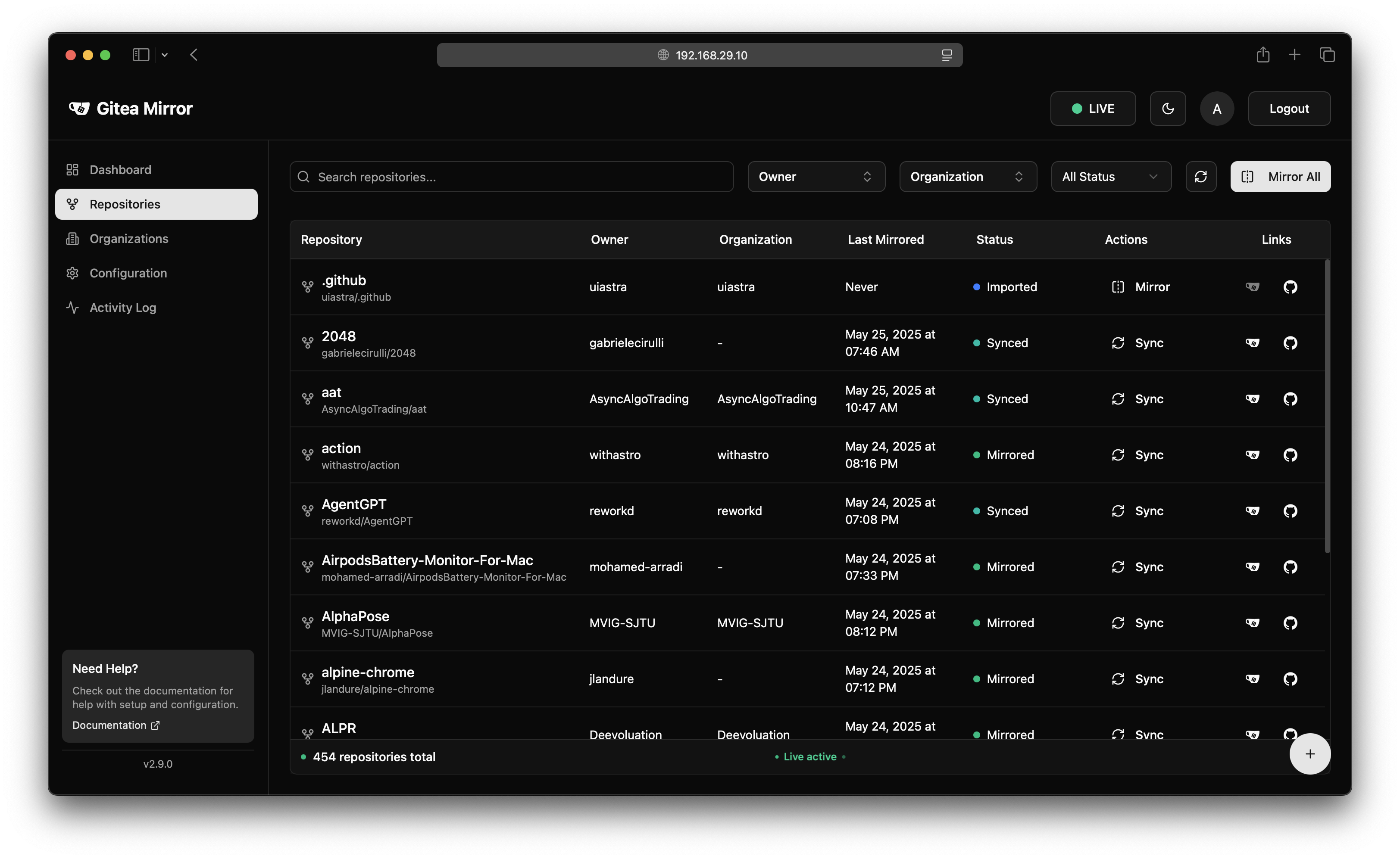View the Activity Log
The width and height of the screenshot is (1400, 859).
pyautogui.click(x=123, y=307)
